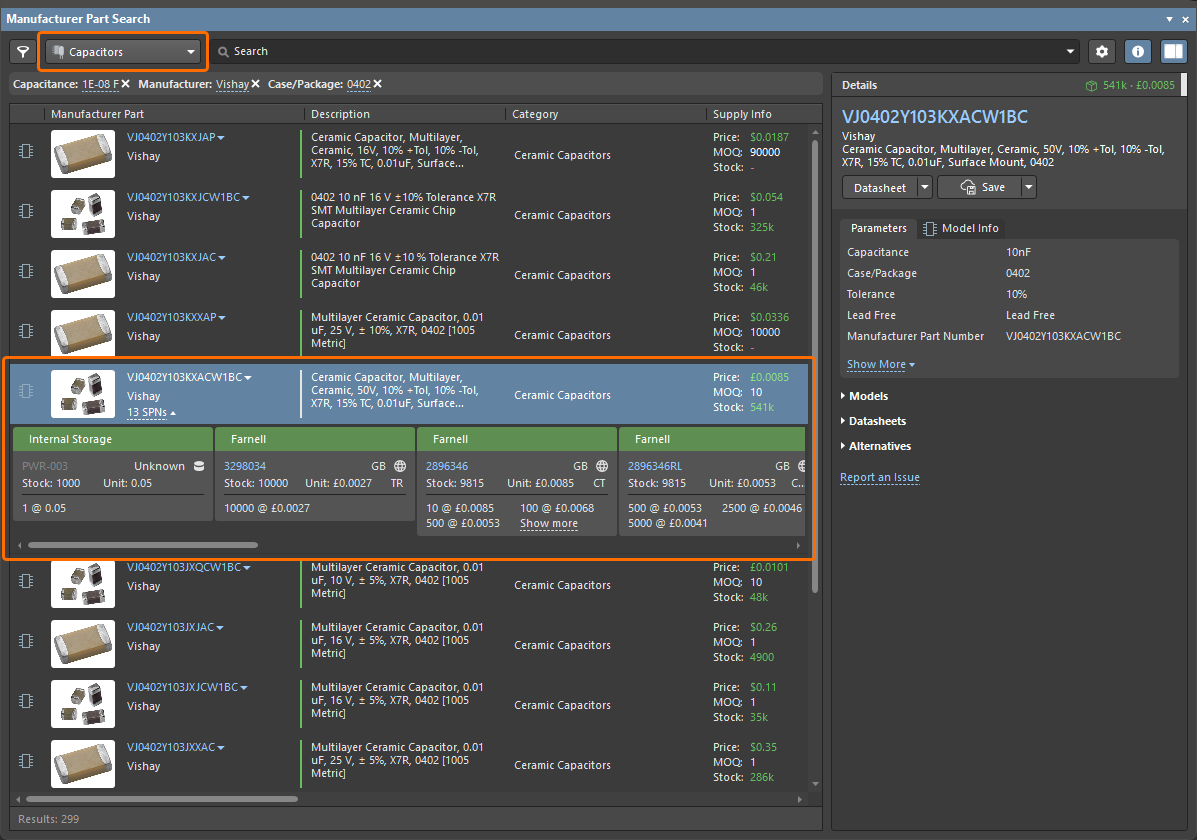Select the Parameters tab
The height and width of the screenshot is (840, 1197).
878,228
